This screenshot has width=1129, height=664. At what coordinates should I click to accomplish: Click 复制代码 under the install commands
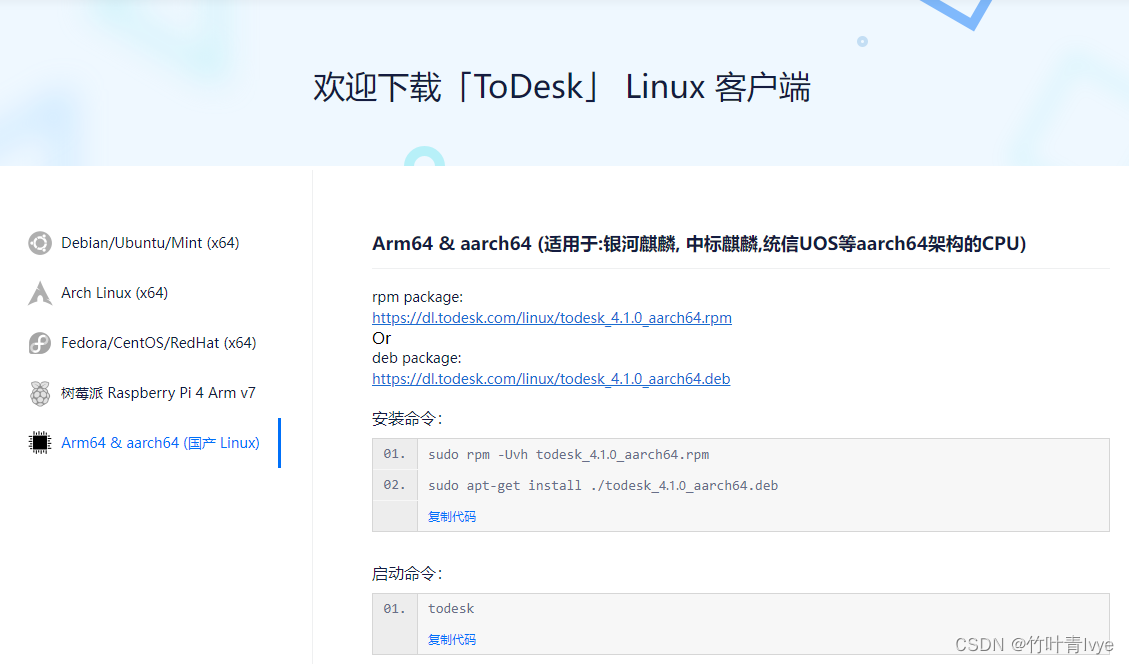(x=451, y=516)
